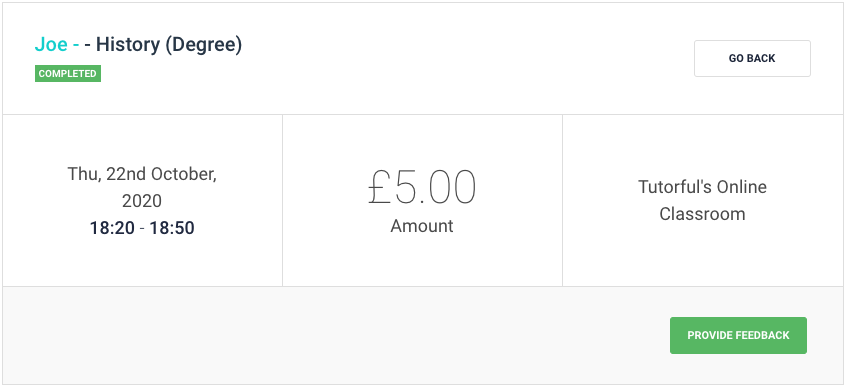
Task: Select the Thu, 22nd October date text
Action: click(142, 174)
